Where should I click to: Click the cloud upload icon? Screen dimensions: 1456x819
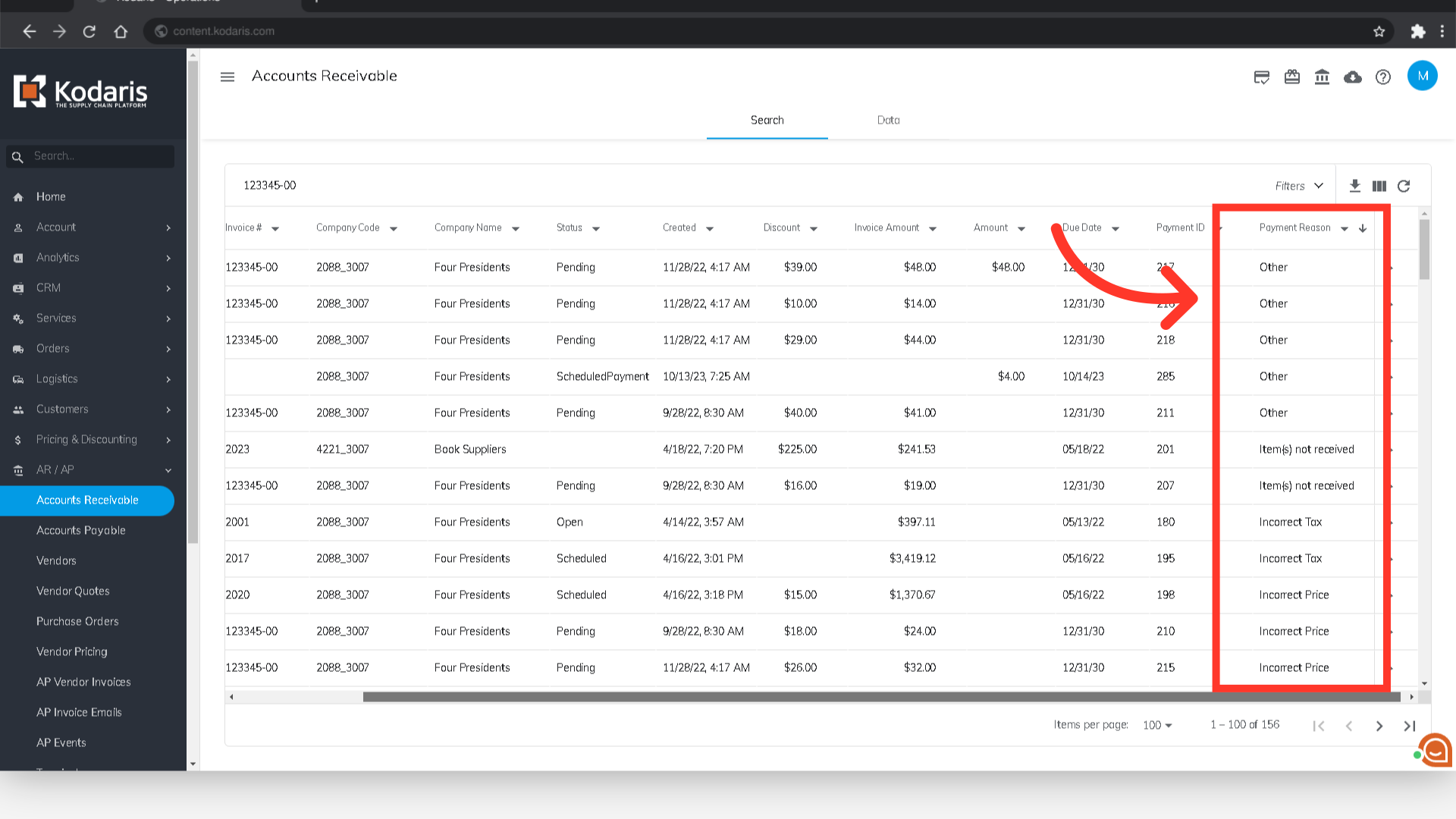pyautogui.click(x=1352, y=77)
